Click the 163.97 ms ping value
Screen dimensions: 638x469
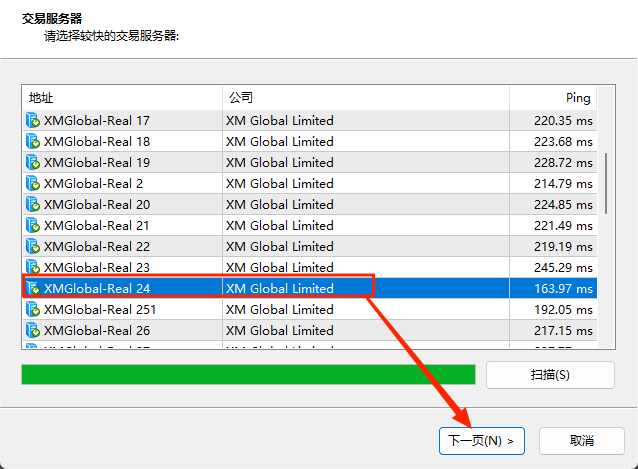(x=564, y=288)
